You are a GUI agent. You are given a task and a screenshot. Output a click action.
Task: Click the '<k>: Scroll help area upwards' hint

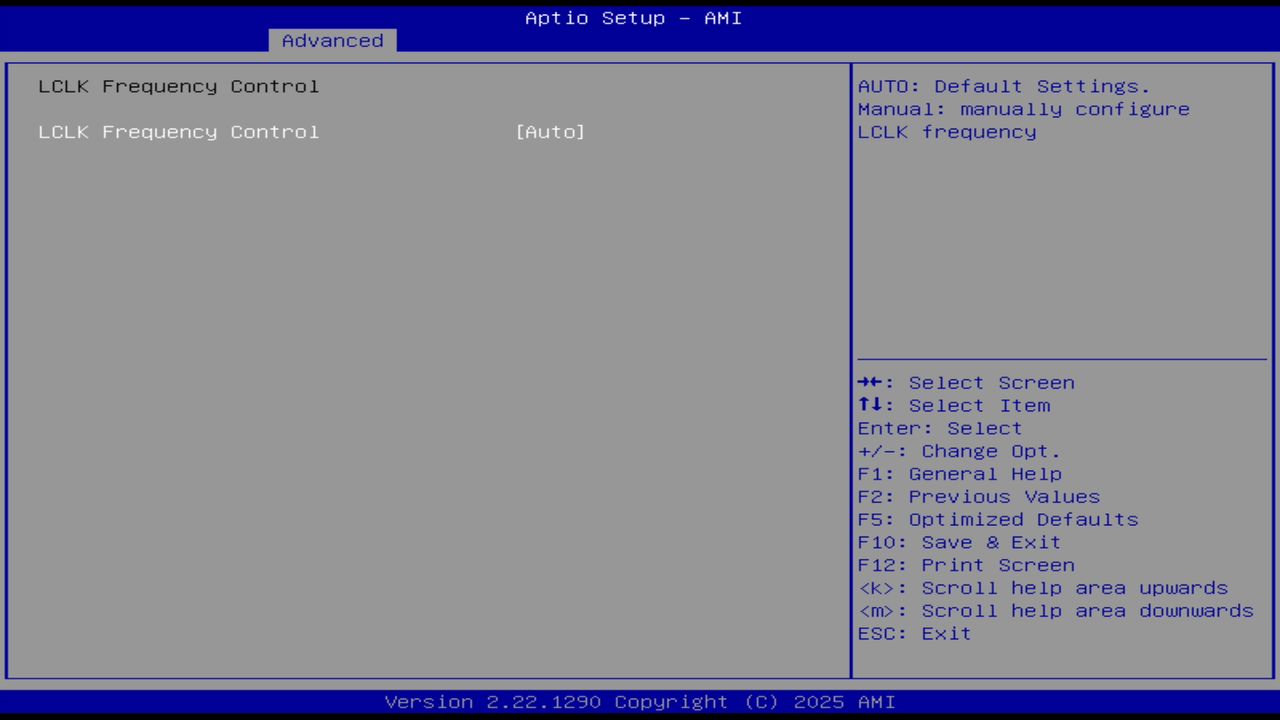[x=1043, y=588]
